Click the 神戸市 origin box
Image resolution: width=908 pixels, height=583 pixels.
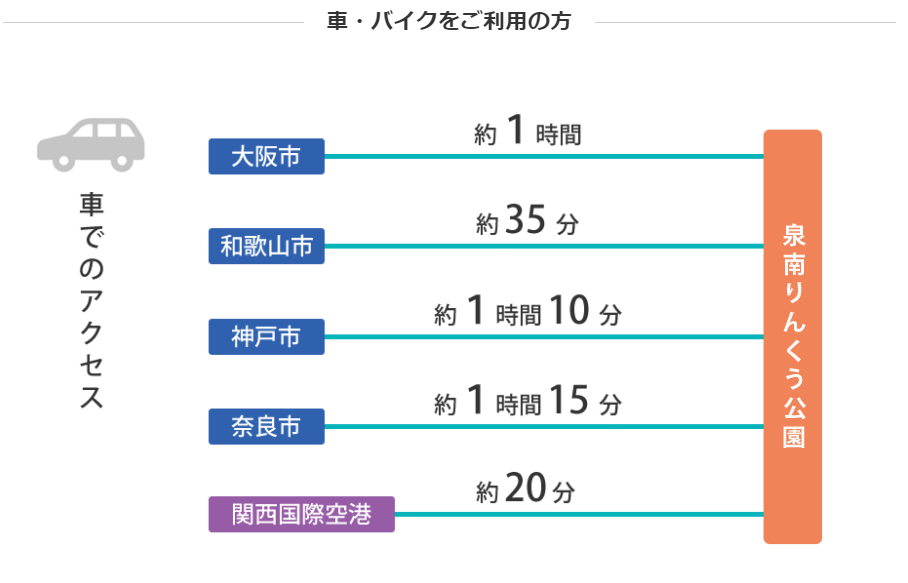coord(266,336)
